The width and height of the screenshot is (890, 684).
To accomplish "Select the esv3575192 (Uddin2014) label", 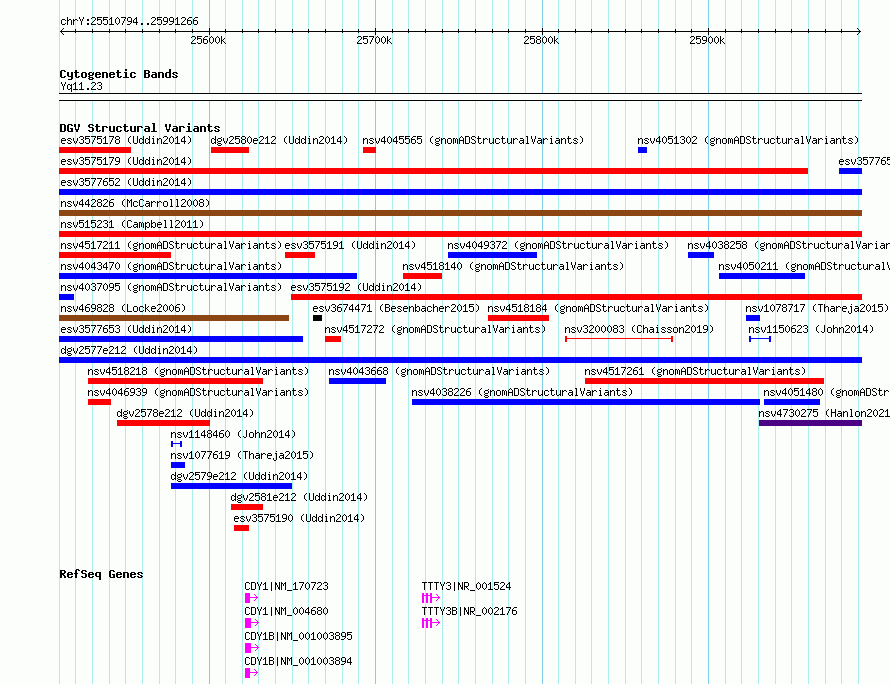I will click(x=356, y=287).
